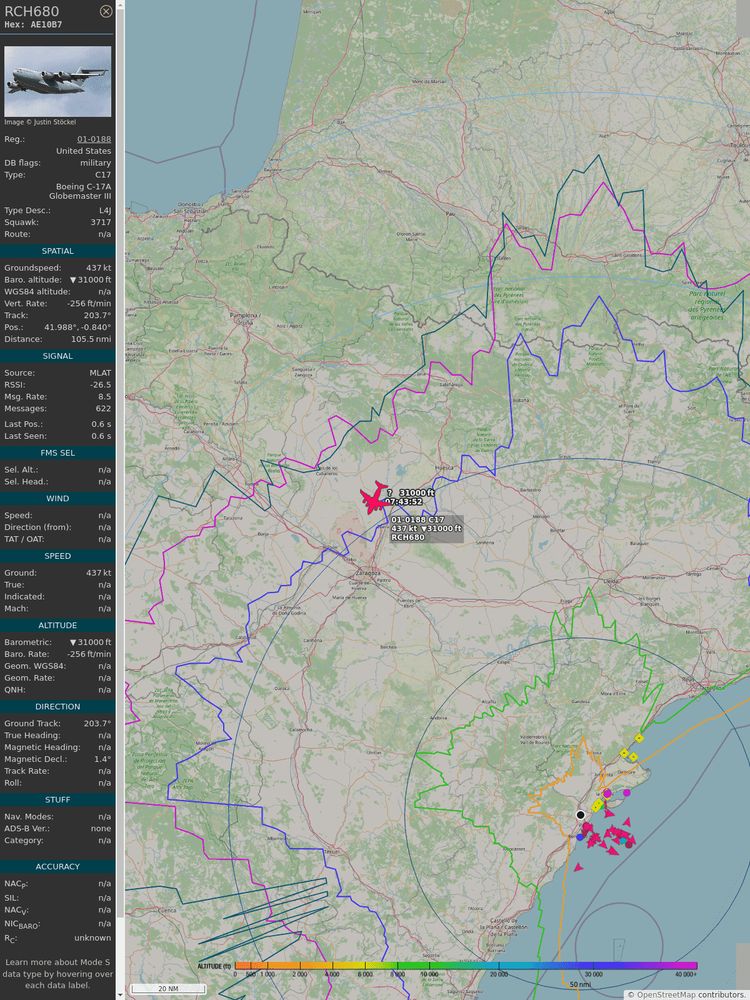The height and width of the screenshot is (1000, 750).
Task: Click the northernmost yellow diamond marker on coast
Action: pos(639,738)
